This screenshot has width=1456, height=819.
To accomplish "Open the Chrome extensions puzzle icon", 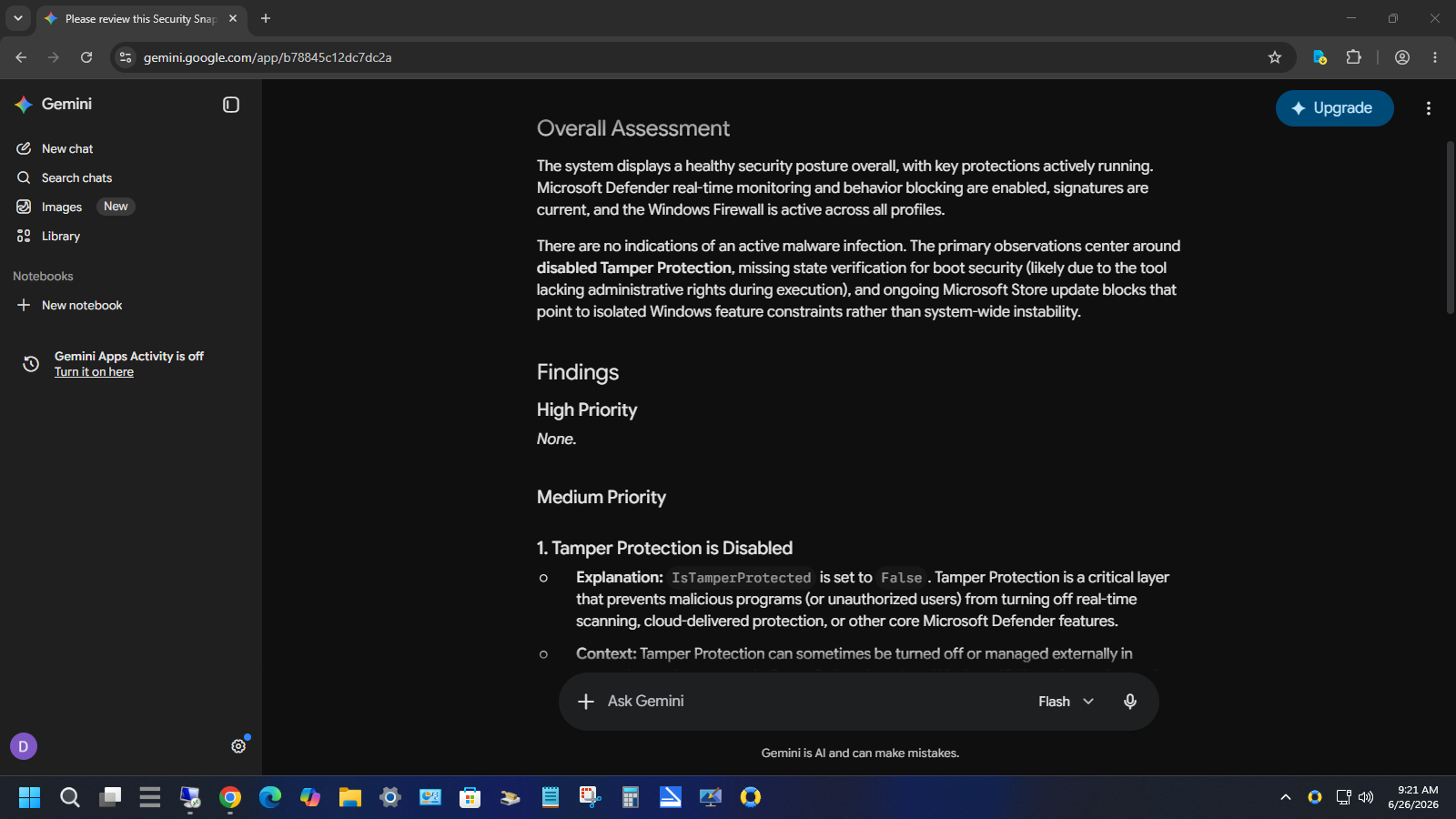I will (1353, 57).
